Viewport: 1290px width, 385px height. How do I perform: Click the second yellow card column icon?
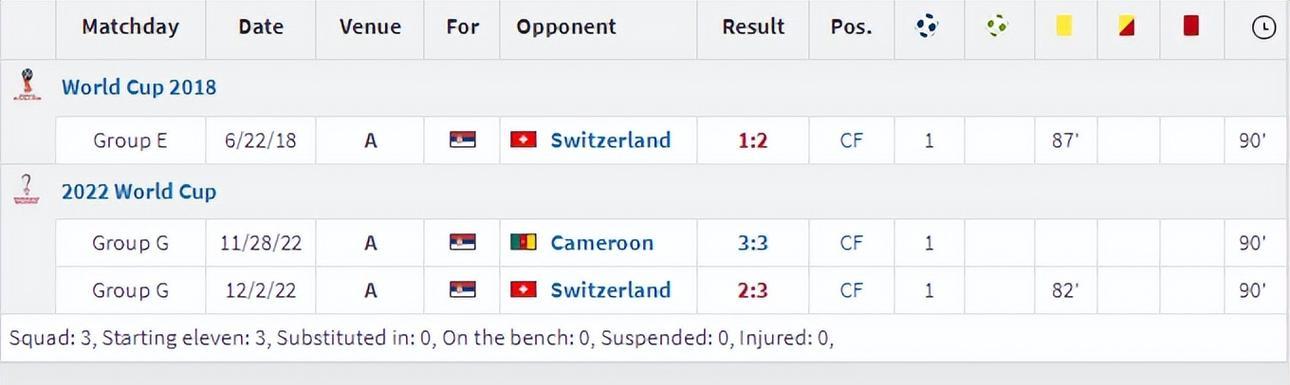1126,26
